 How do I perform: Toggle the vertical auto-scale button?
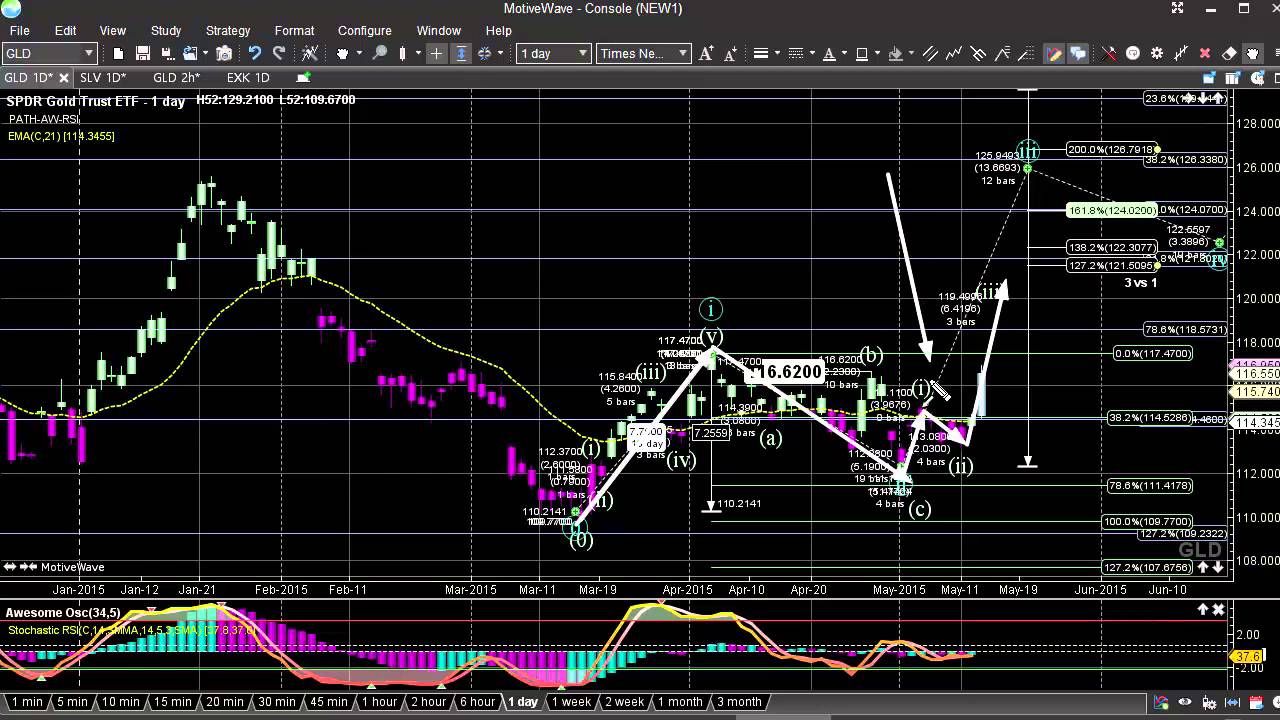pos(461,53)
